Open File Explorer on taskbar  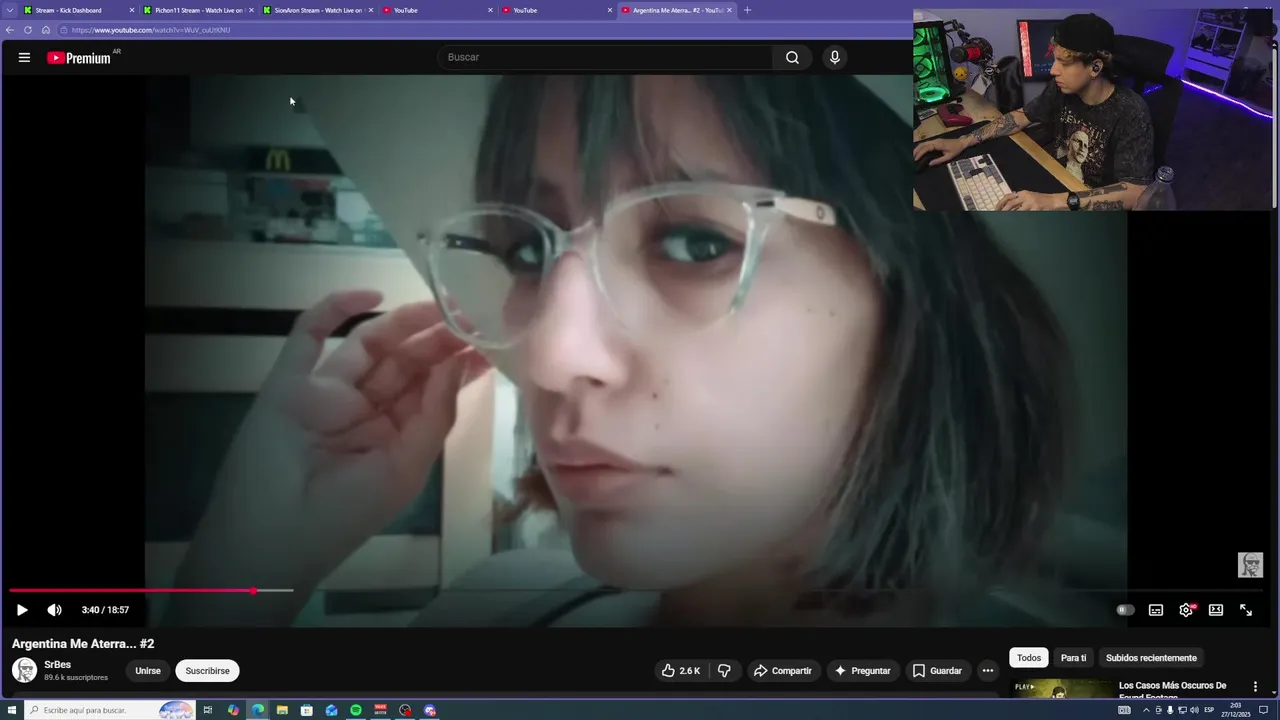click(282, 710)
